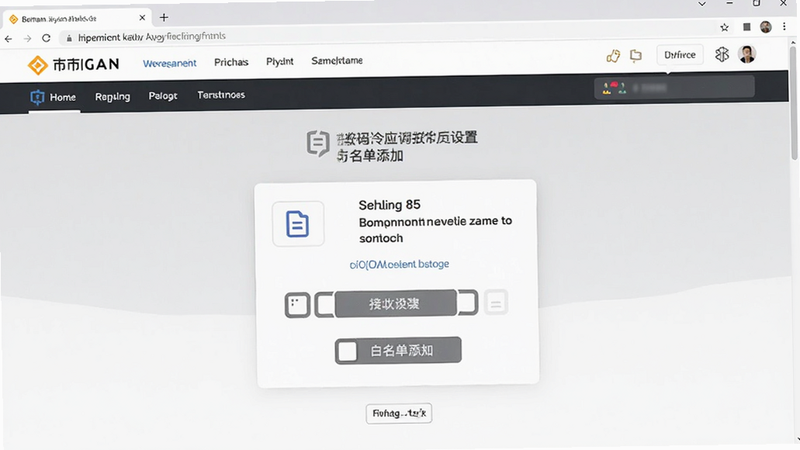The image size is (800, 450).
Task: Click the thumbs-up icon in header
Action: (x=613, y=56)
